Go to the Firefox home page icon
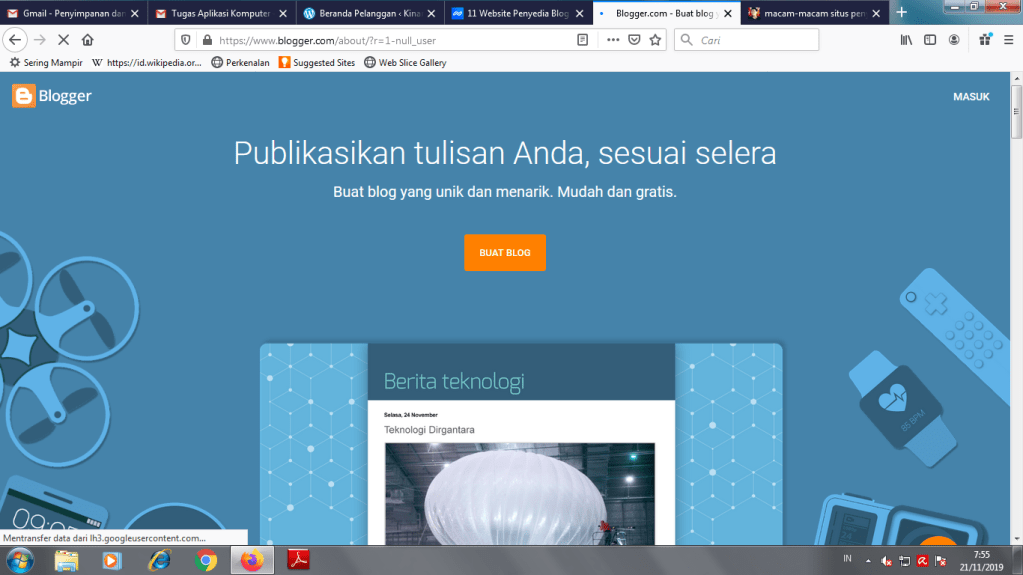This screenshot has height=575, width=1023. click(x=88, y=40)
